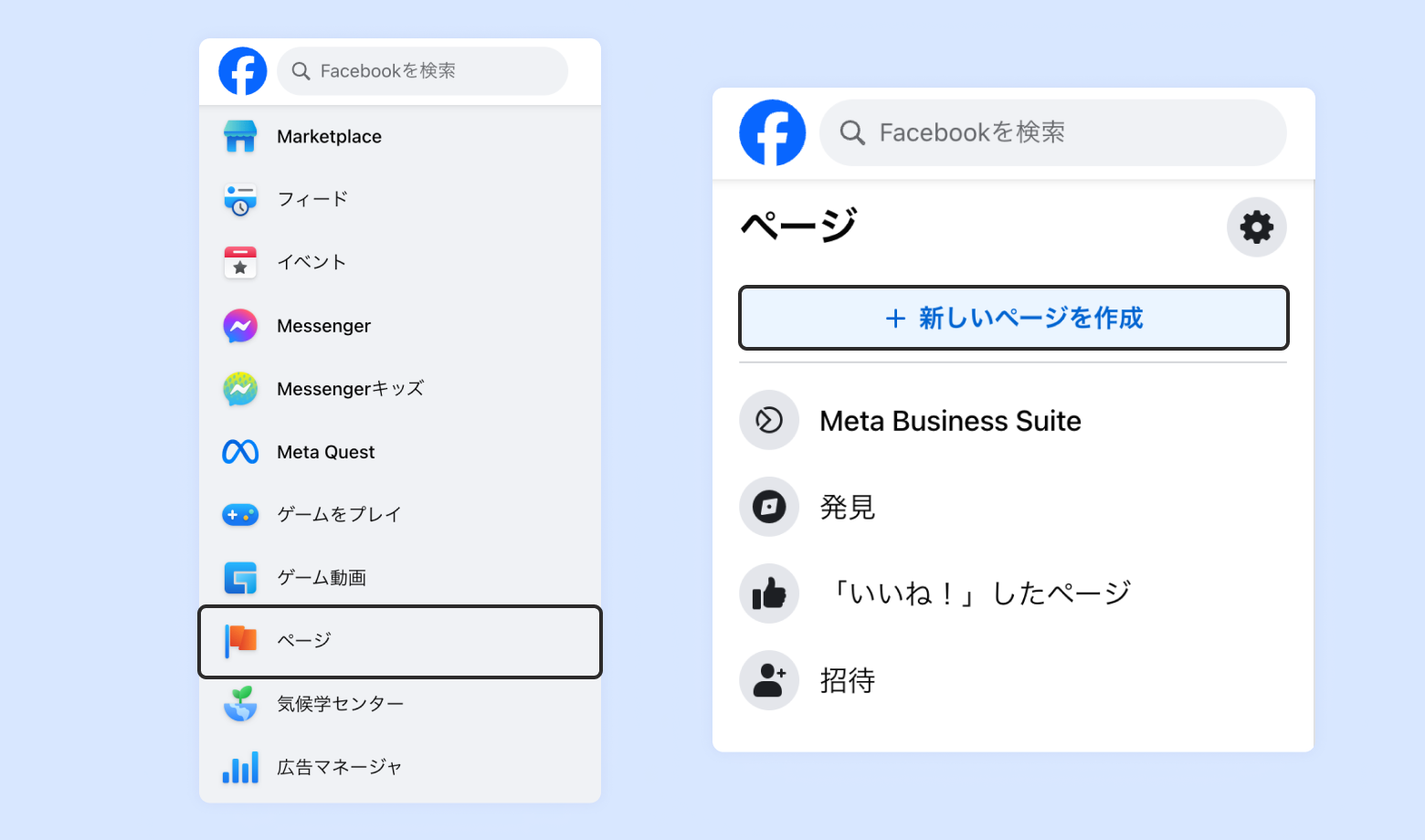Open フィード from the sidebar
The image size is (1425, 840).
pos(312,199)
